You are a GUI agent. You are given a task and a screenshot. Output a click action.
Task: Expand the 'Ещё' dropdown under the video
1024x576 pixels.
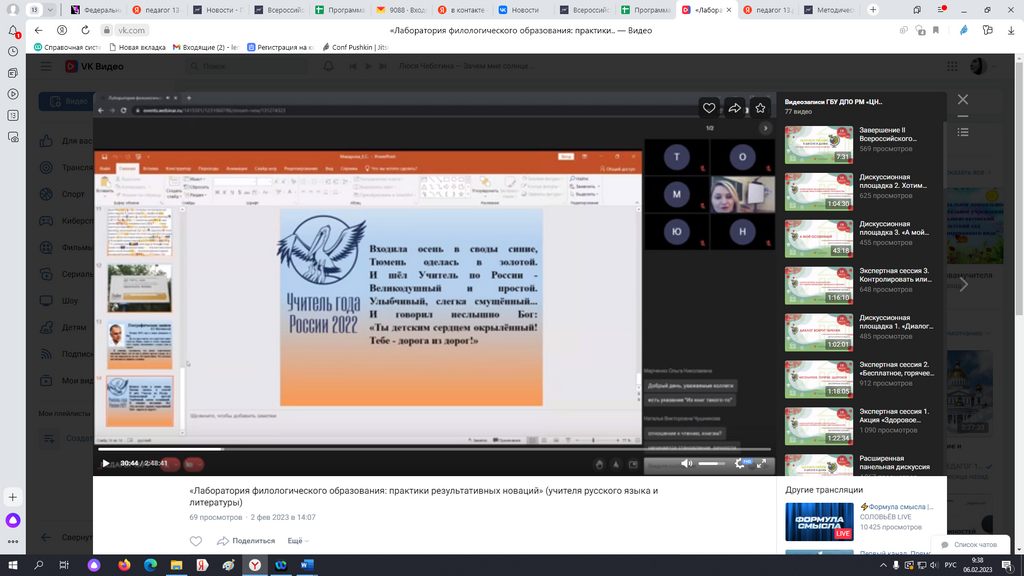pyautogui.click(x=297, y=541)
